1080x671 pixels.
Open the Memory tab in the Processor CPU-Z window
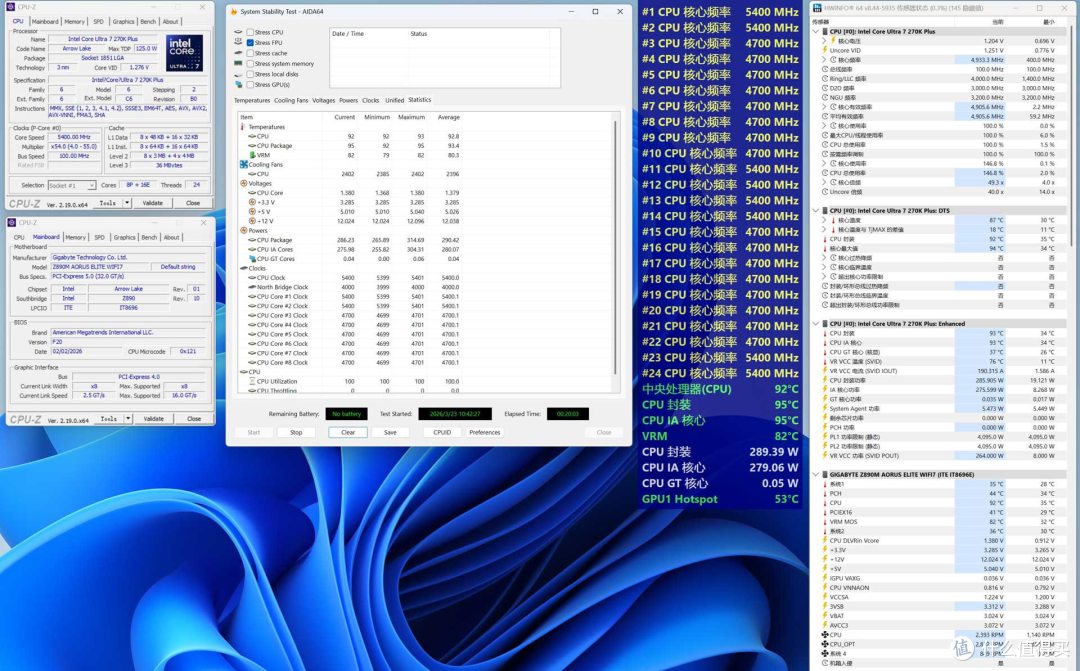click(x=74, y=21)
